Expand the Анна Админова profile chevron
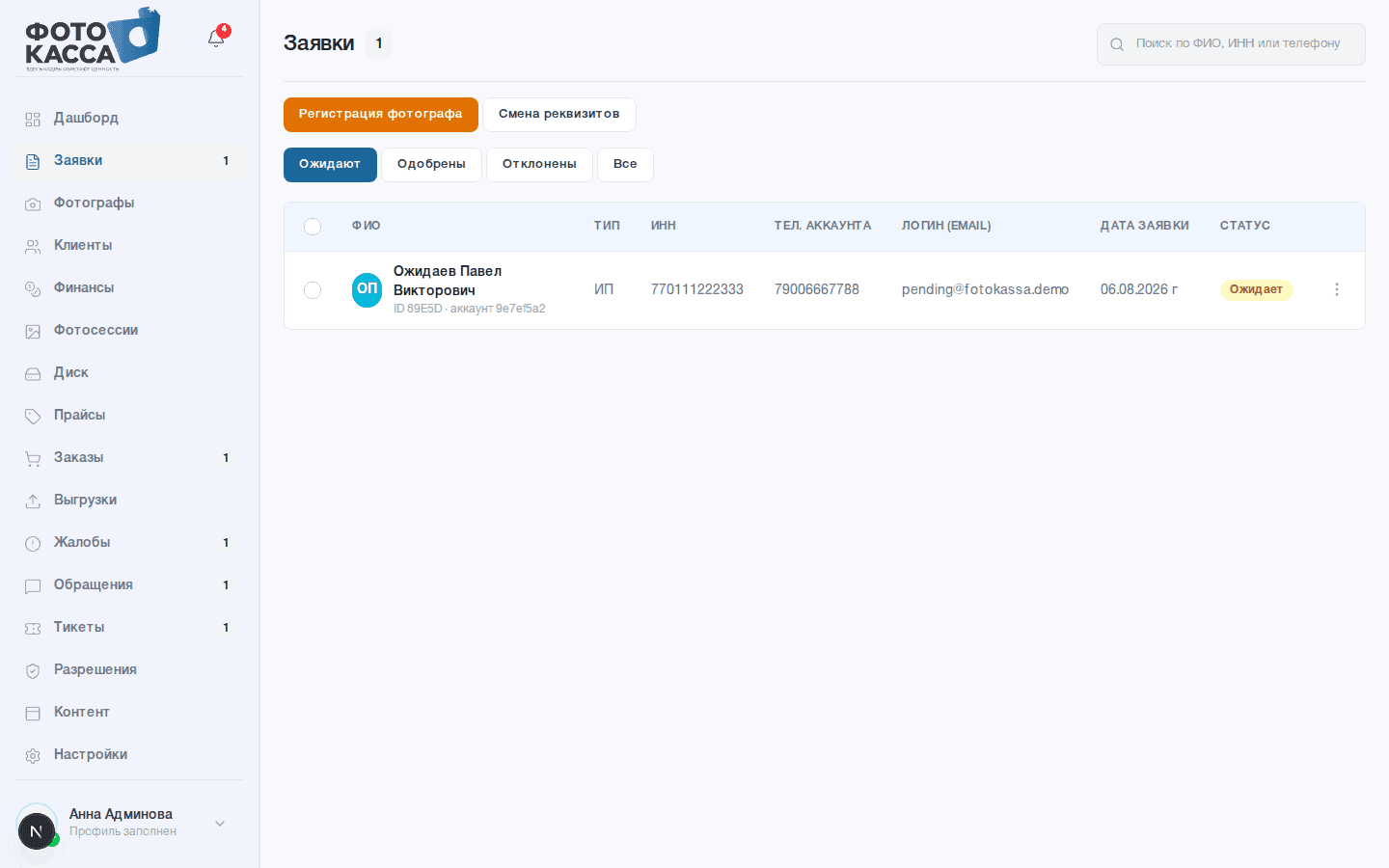 pos(220,824)
